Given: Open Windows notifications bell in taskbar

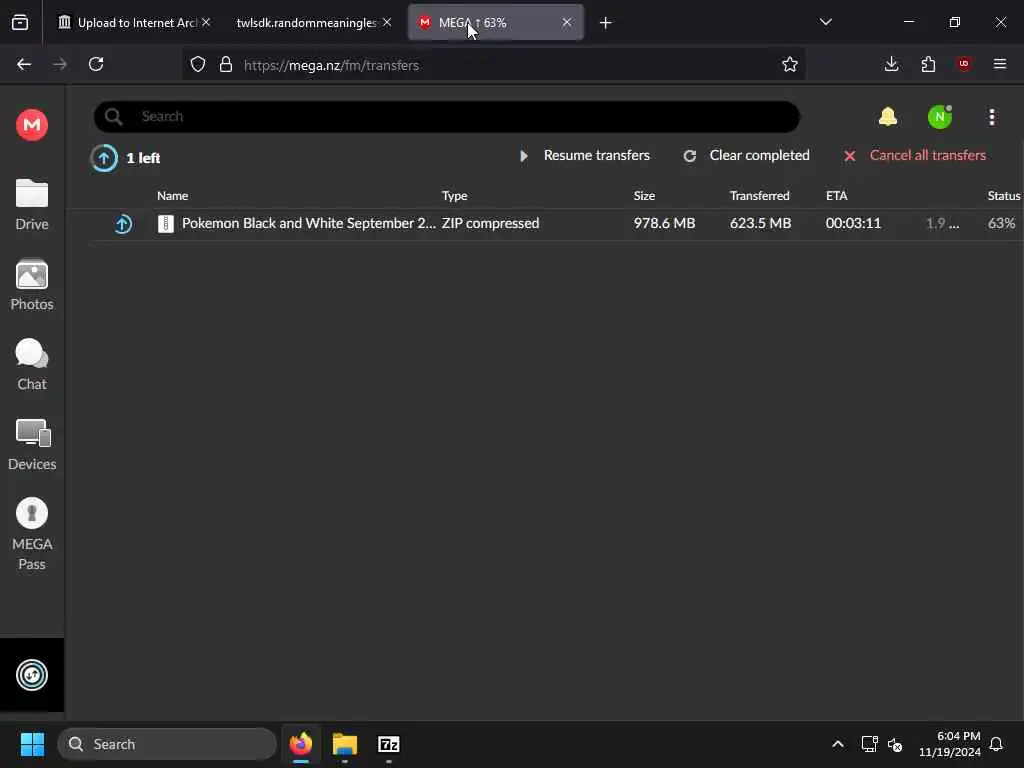Looking at the screenshot, I should click(996, 744).
